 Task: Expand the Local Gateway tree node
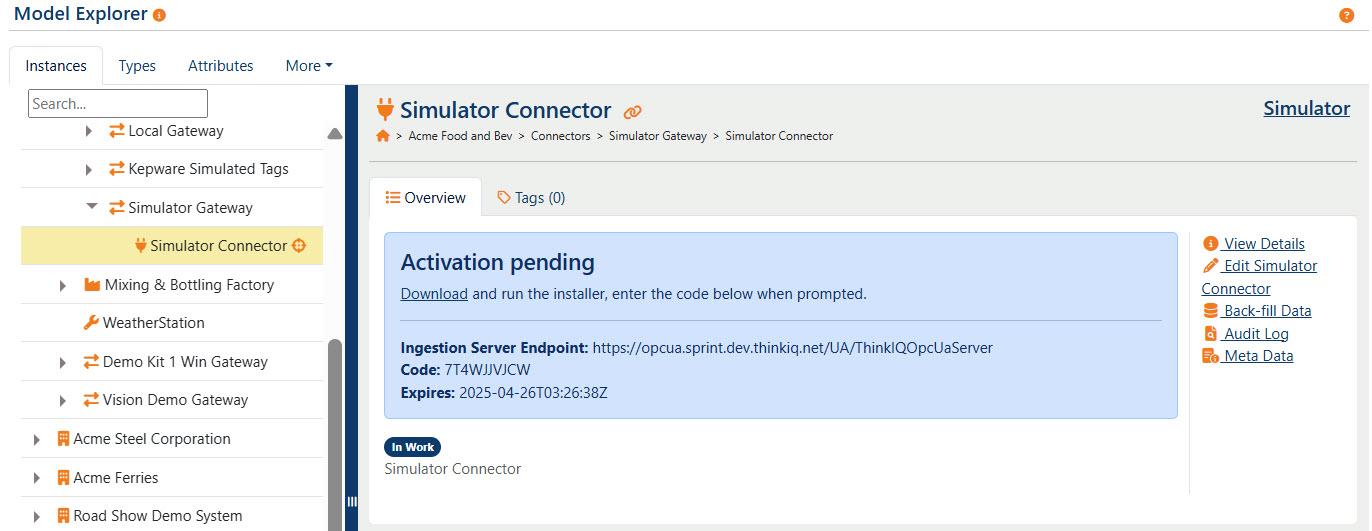tap(89, 131)
